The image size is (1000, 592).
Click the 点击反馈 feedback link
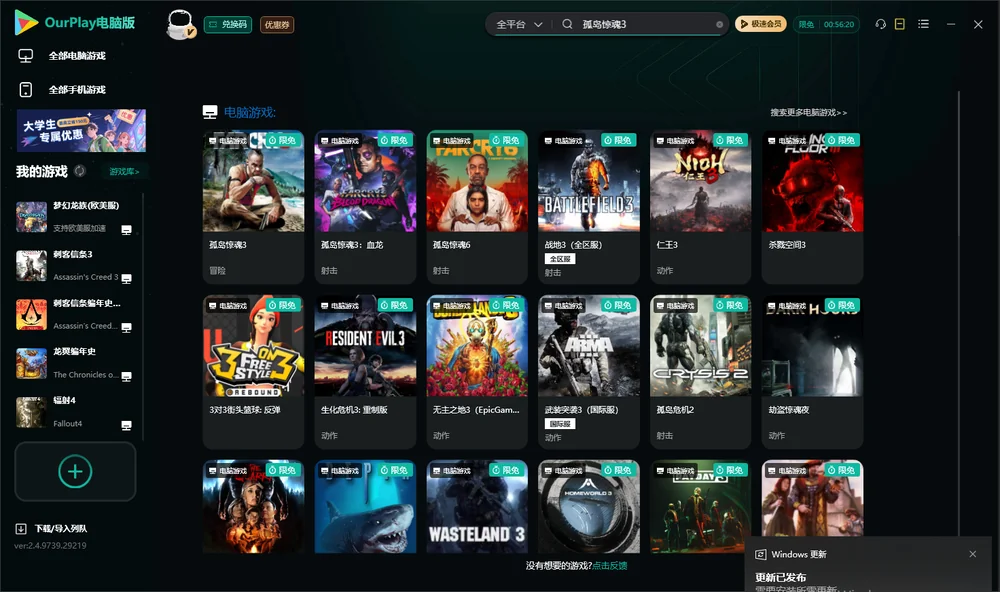(x=610, y=565)
